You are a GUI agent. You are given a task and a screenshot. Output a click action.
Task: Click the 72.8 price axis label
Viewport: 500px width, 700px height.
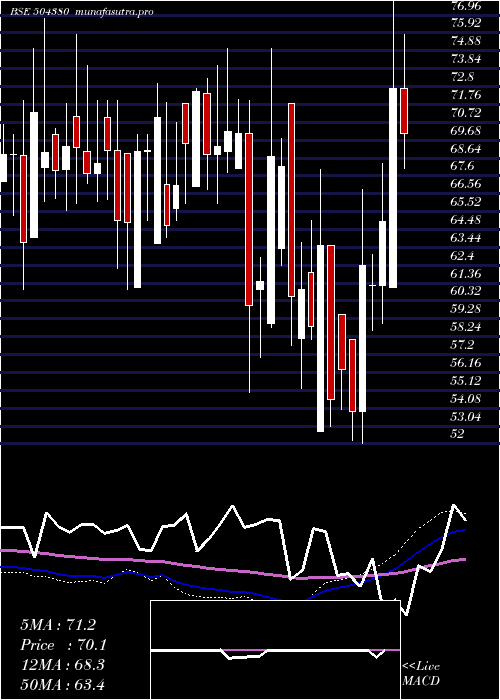tap(462, 76)
